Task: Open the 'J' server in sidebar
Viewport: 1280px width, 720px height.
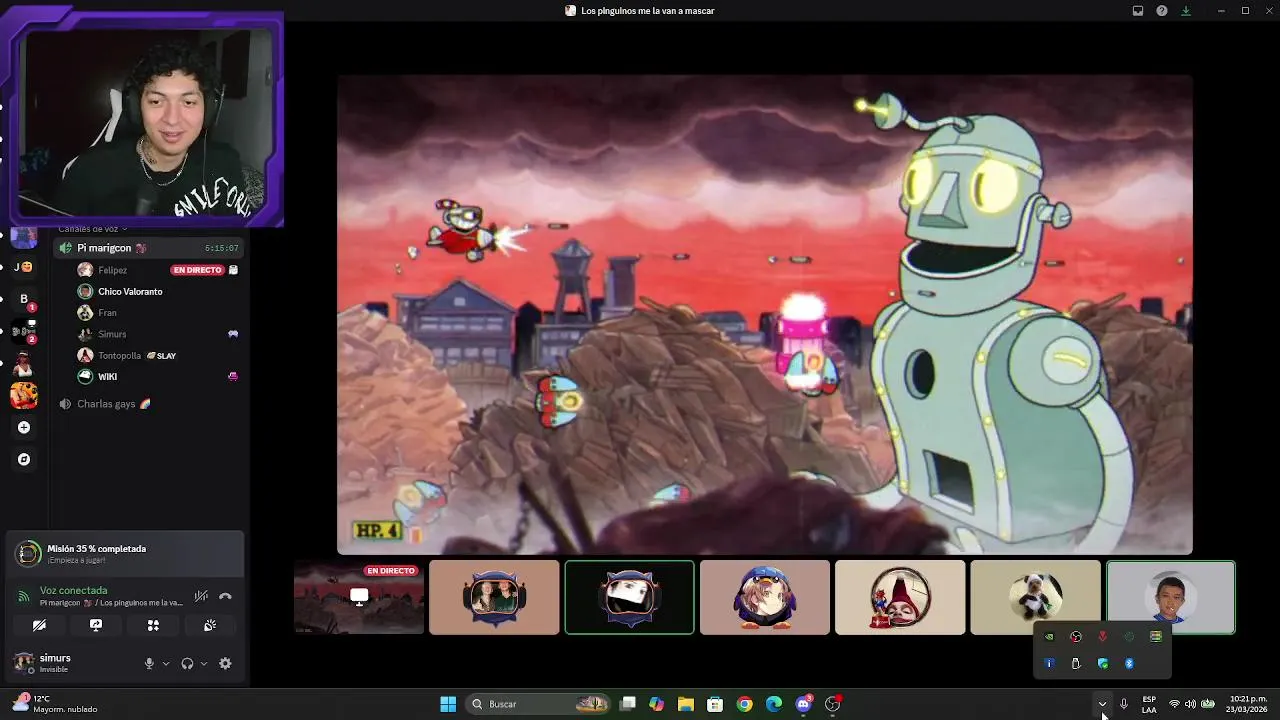Action: (22, 267)
